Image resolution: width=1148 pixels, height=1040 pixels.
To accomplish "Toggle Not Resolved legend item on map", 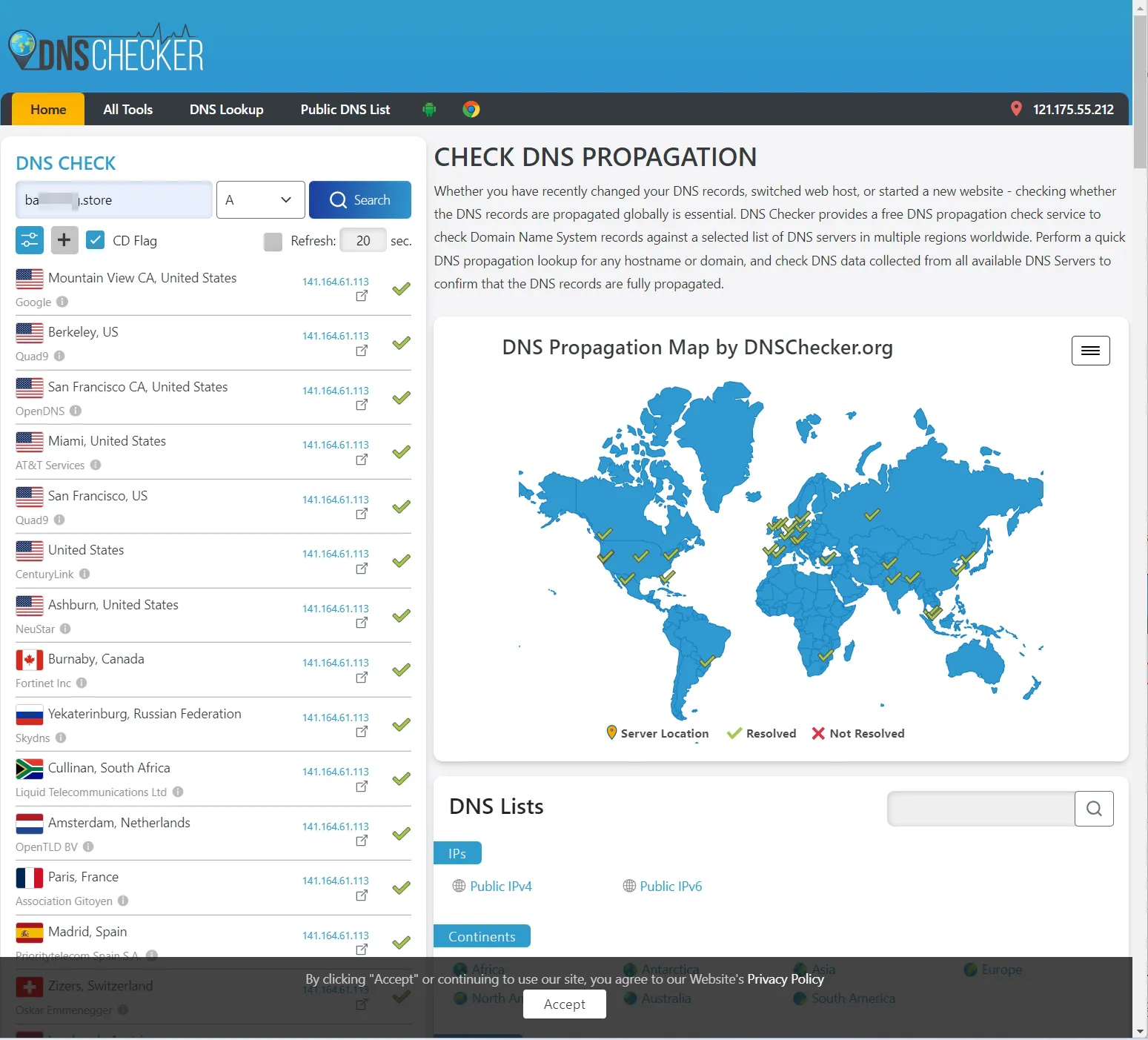I will coord(858,734).
